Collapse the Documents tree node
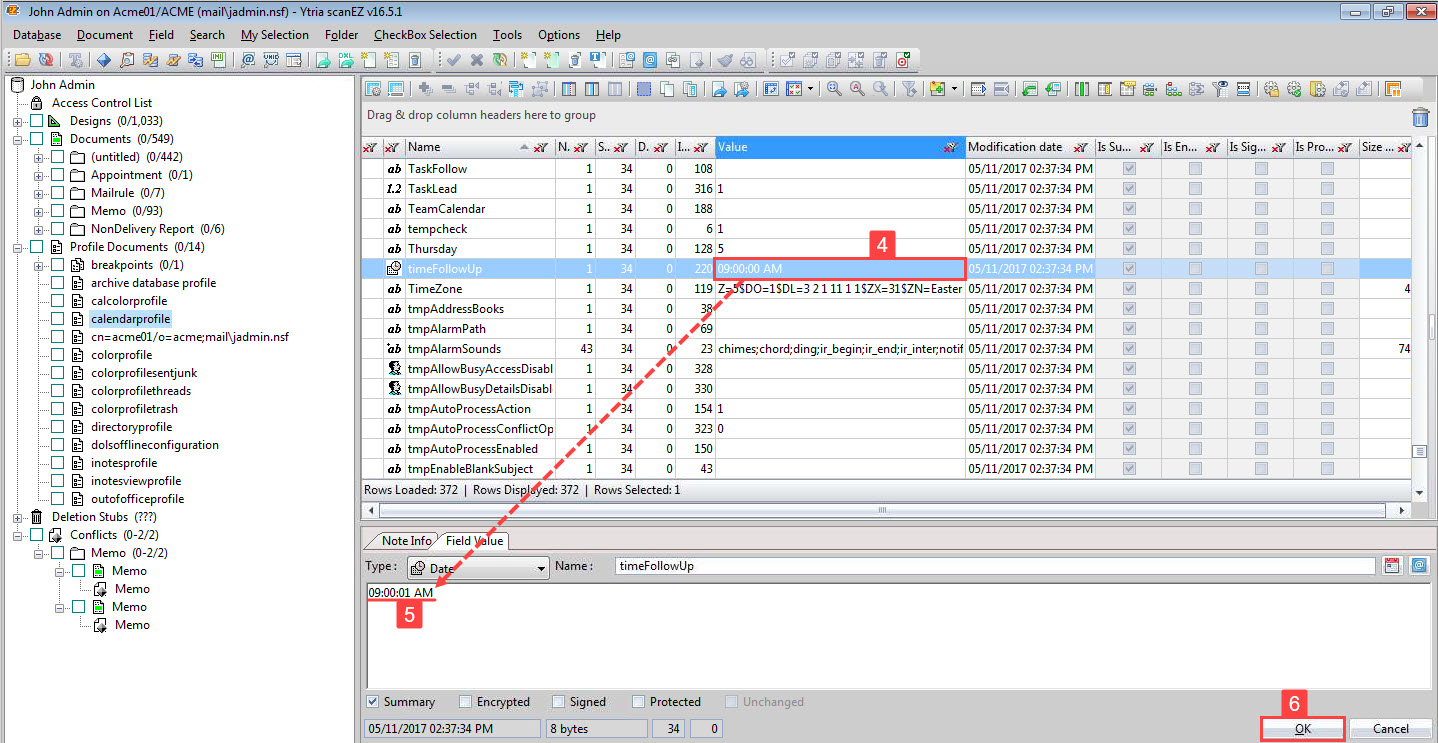The height and width of the screenshot is (743, 1438). [17, 139]
